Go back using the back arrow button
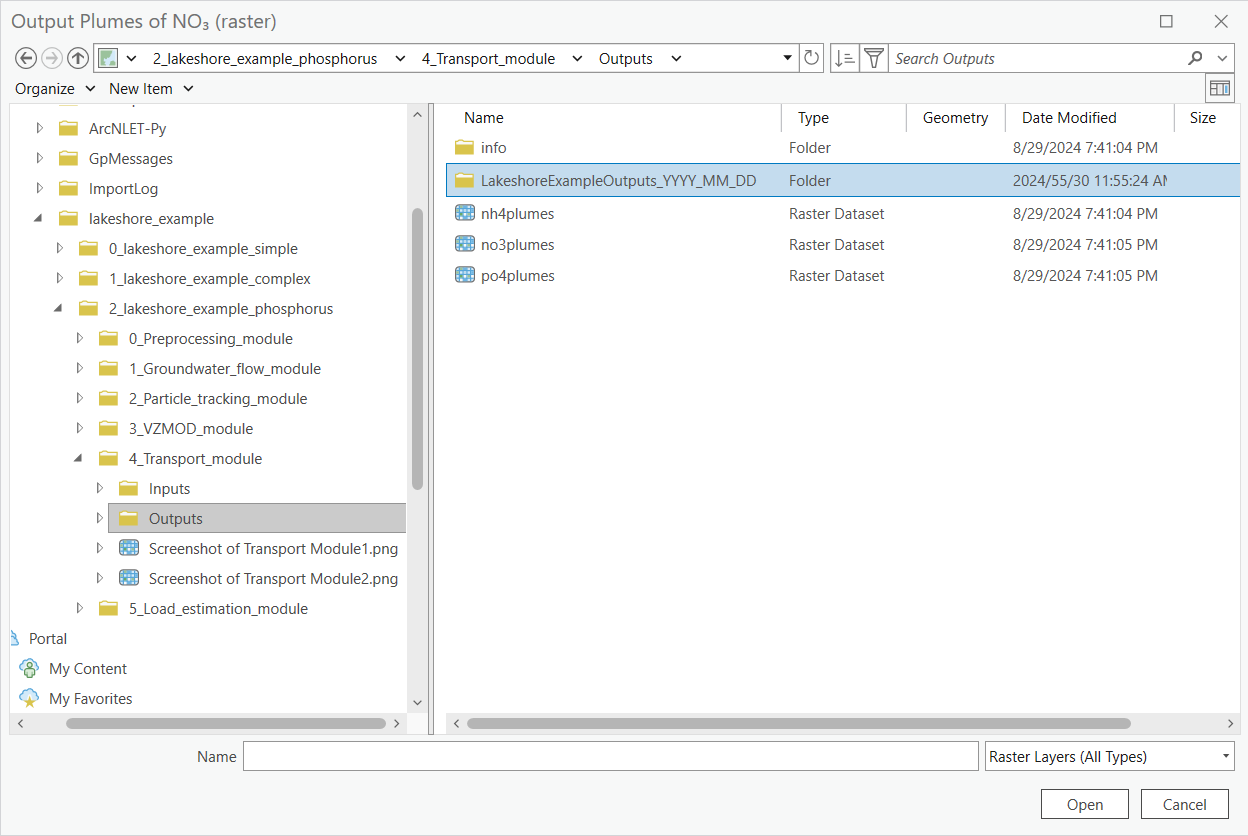The width and height of the screenshot is (1248, 836). (27, 58)
